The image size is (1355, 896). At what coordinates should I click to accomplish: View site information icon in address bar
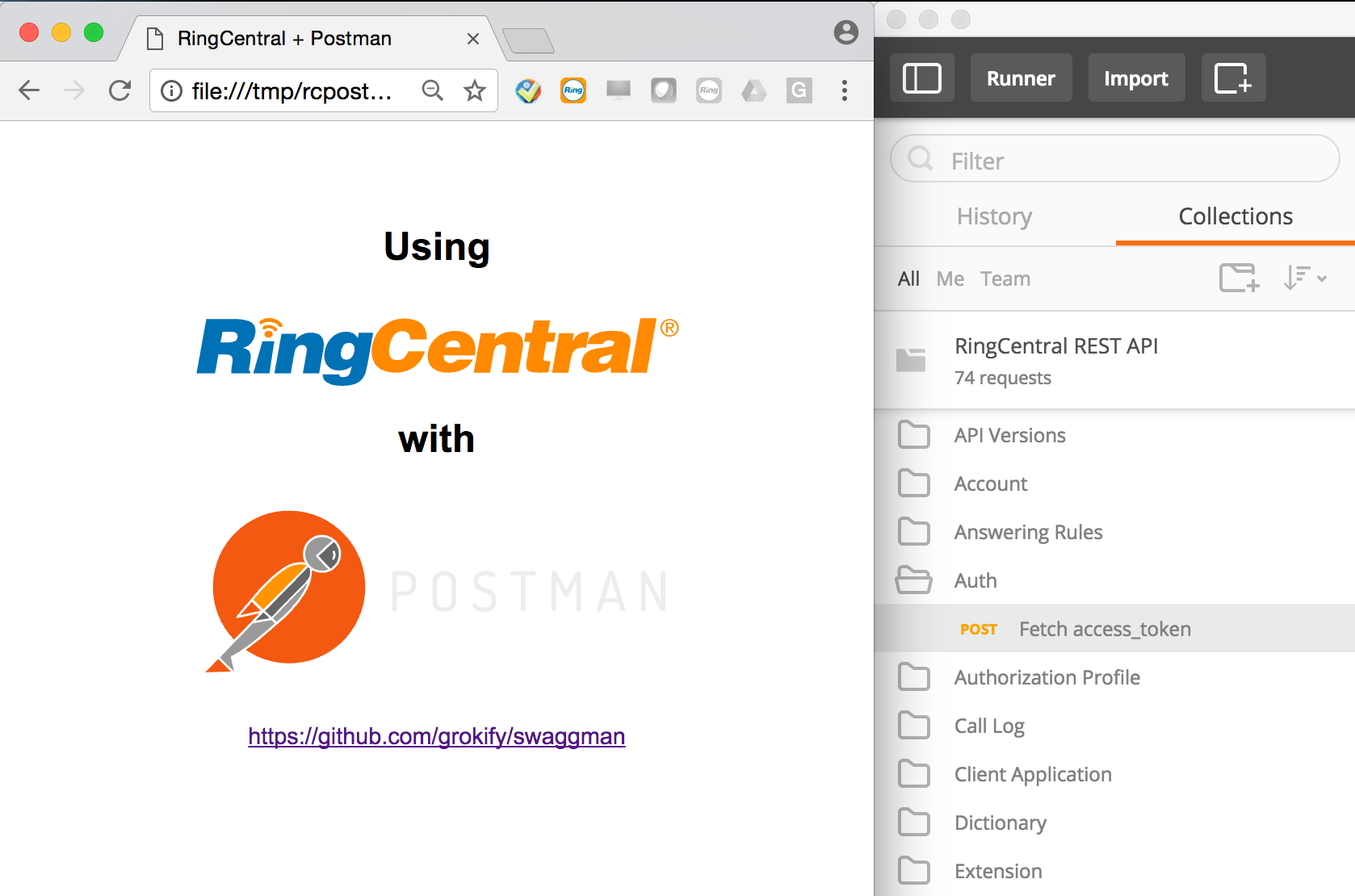[171, 91]
